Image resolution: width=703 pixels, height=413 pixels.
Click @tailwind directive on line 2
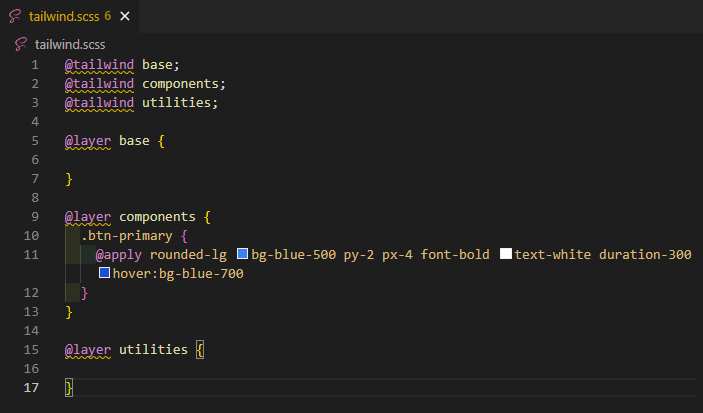(x=100, y=84)
